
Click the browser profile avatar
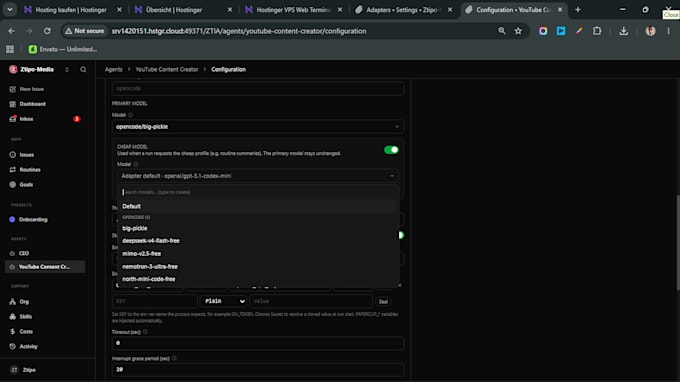pyautogui.click(x=650, y=31)
